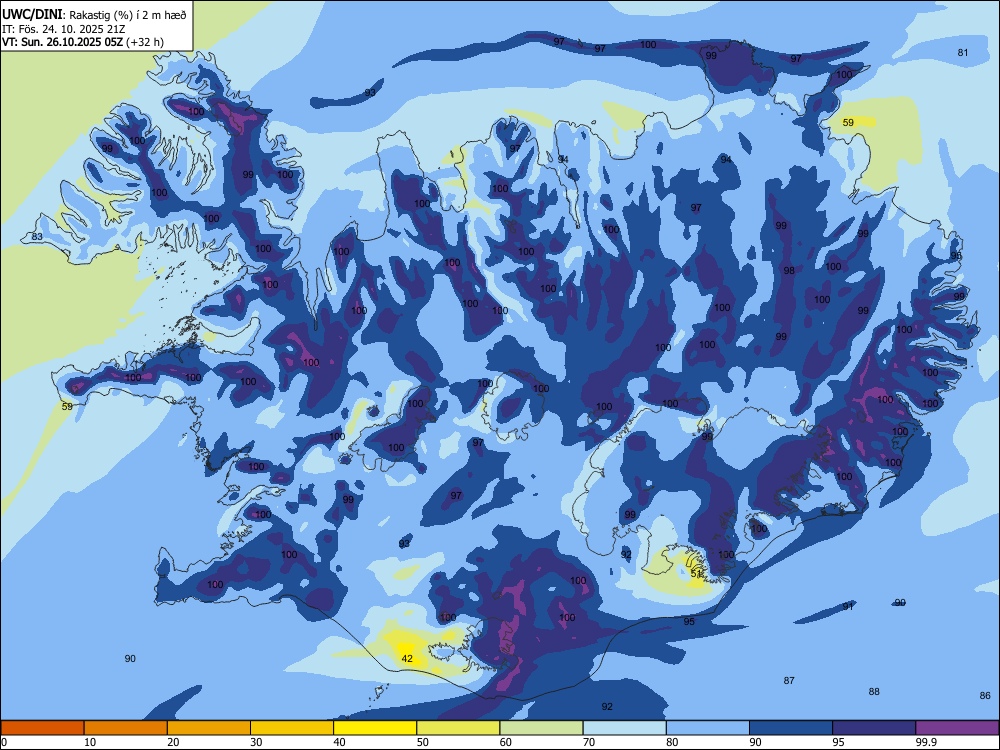Click the value 88 in southeast ocean

coord(874,691)
